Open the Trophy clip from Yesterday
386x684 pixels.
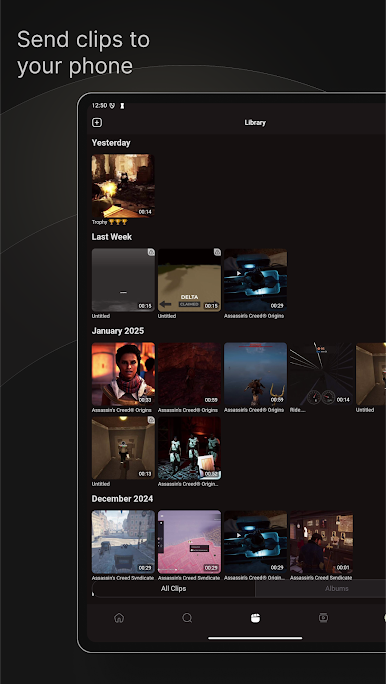(x=123, y=186)
